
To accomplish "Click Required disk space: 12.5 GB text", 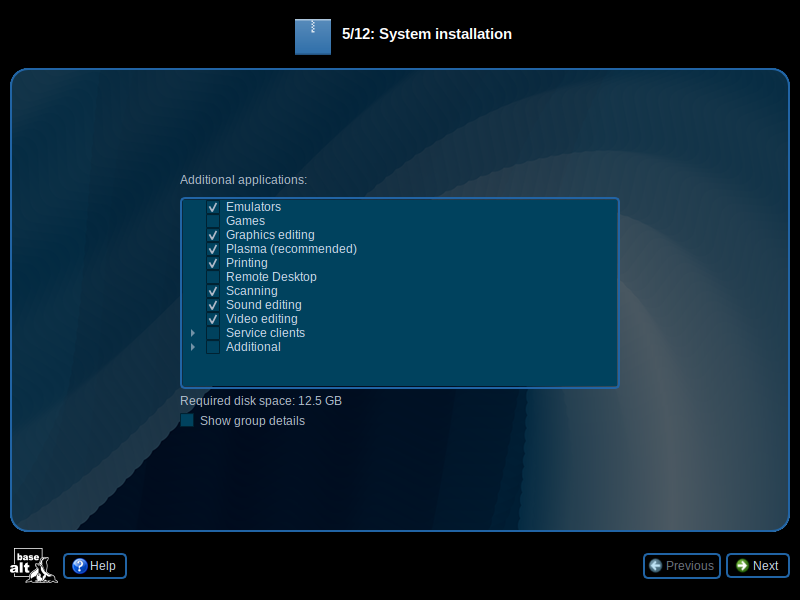I will pyautogui.click(x=261, y=401).
